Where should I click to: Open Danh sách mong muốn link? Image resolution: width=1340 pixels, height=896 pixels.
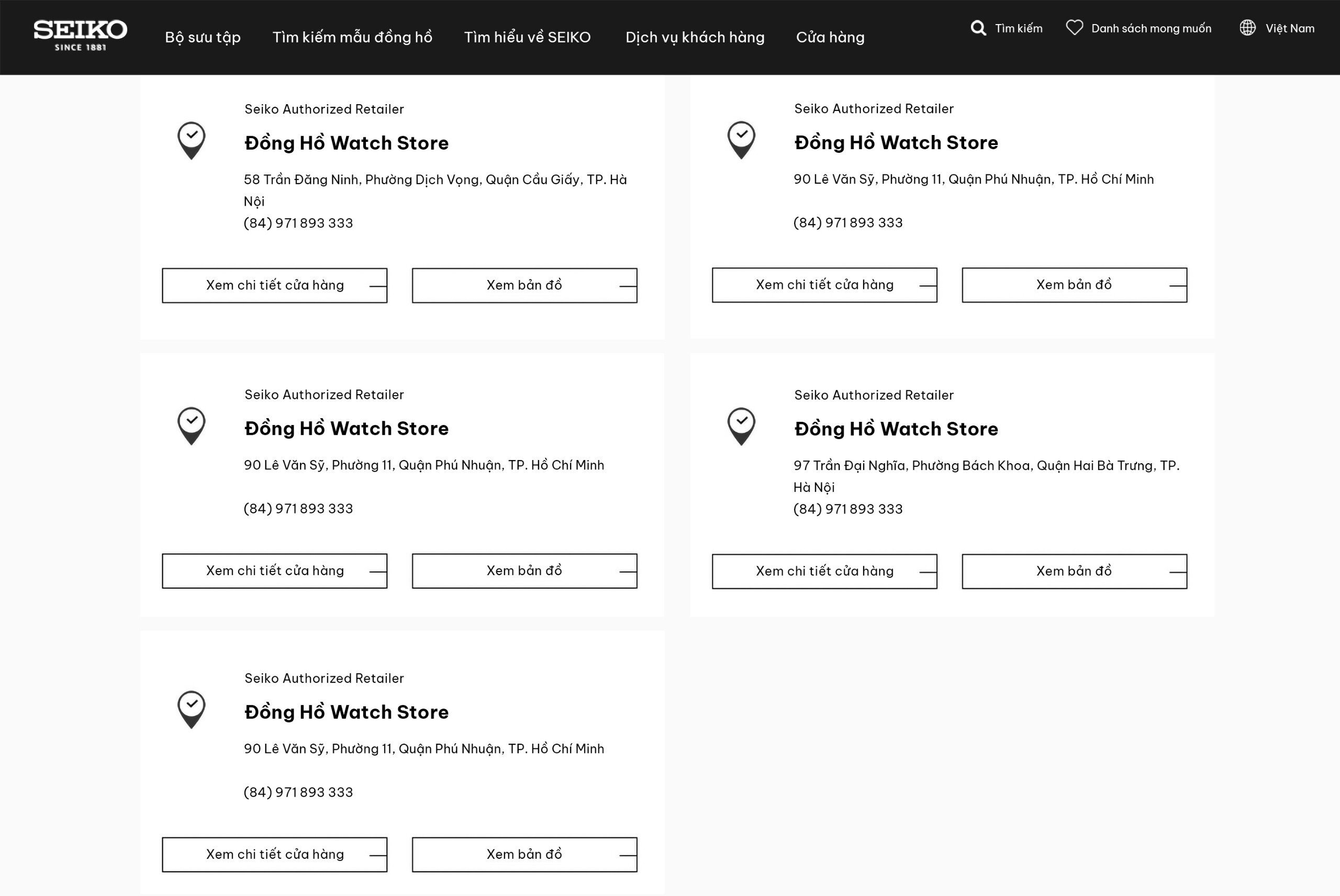(x=1151, y=28)
